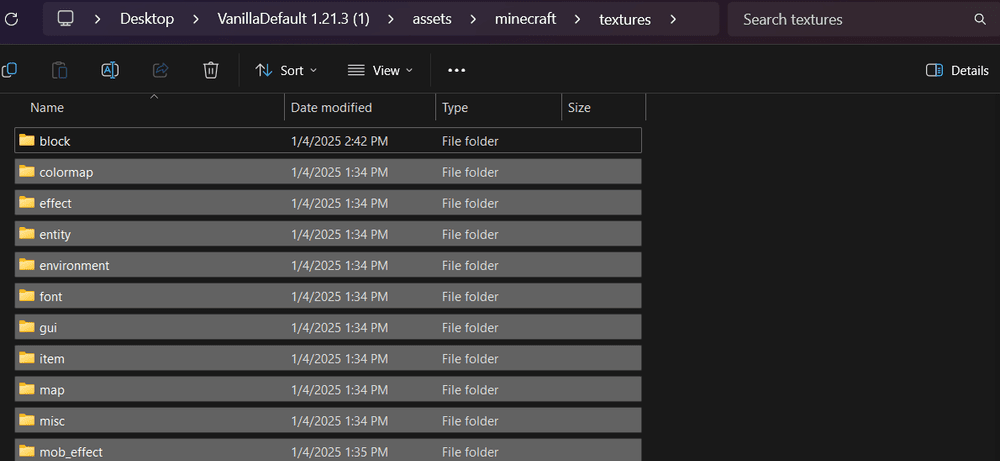Click the effect folder icon
This screenshot has height=461, width=1000.
tap(27, 203)
